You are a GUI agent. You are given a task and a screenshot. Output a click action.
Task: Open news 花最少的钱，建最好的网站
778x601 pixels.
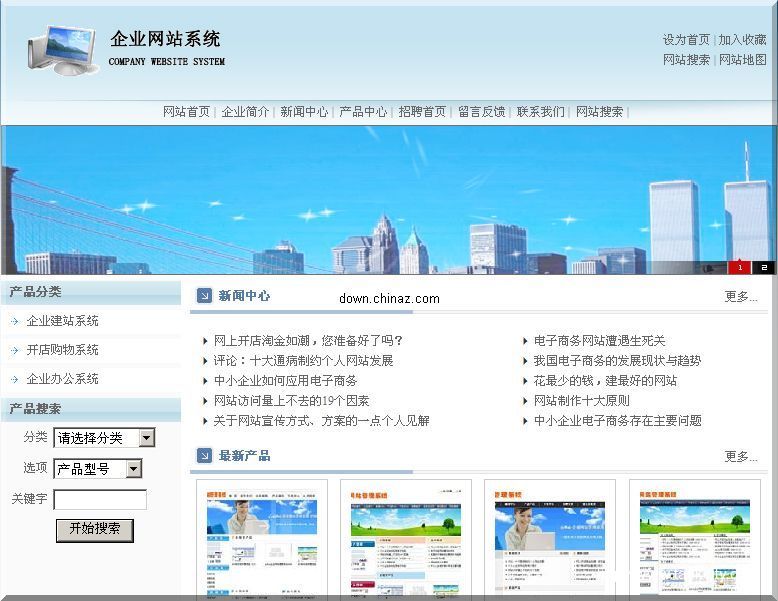click(605, 381)
